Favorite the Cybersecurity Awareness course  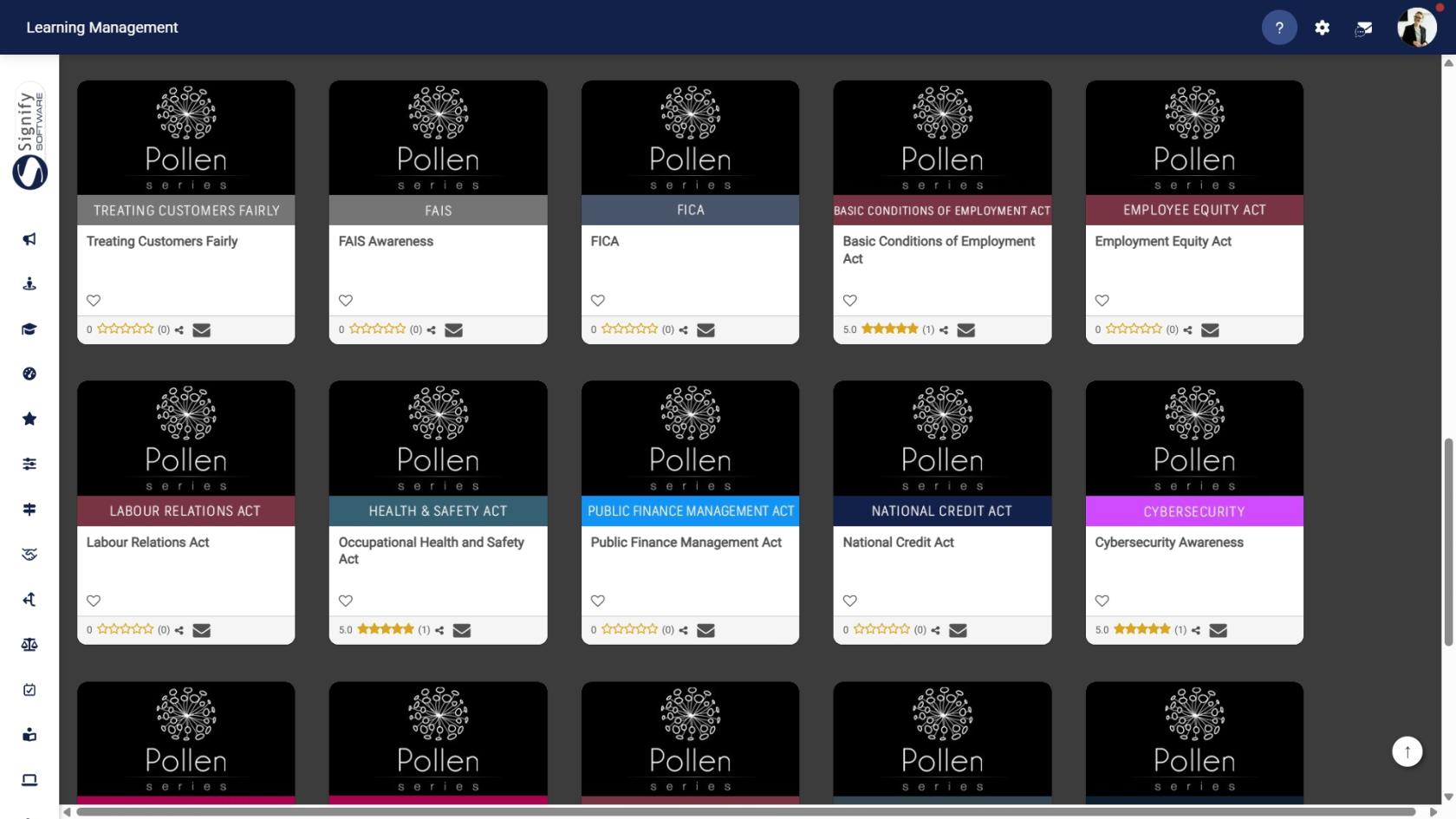click(x=1102, y=601)
